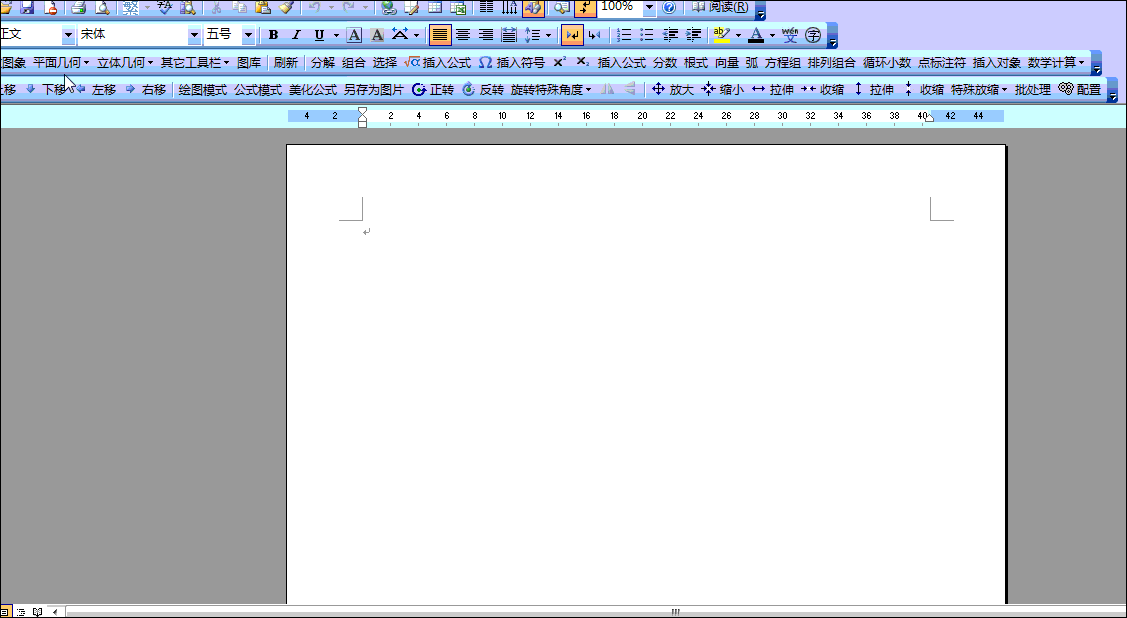Viewport: 1127px width, 618px height.
Task: Toggle bulleted list formatting
Action: coord(647,34)
